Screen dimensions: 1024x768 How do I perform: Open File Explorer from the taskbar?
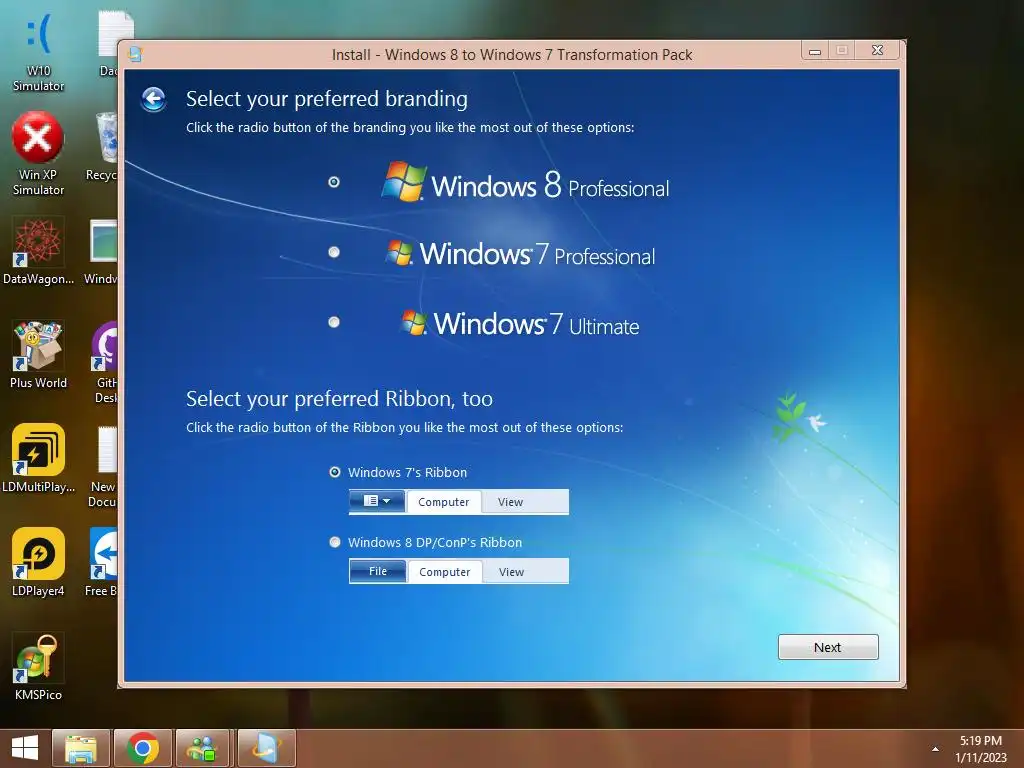tap(81, 748)
